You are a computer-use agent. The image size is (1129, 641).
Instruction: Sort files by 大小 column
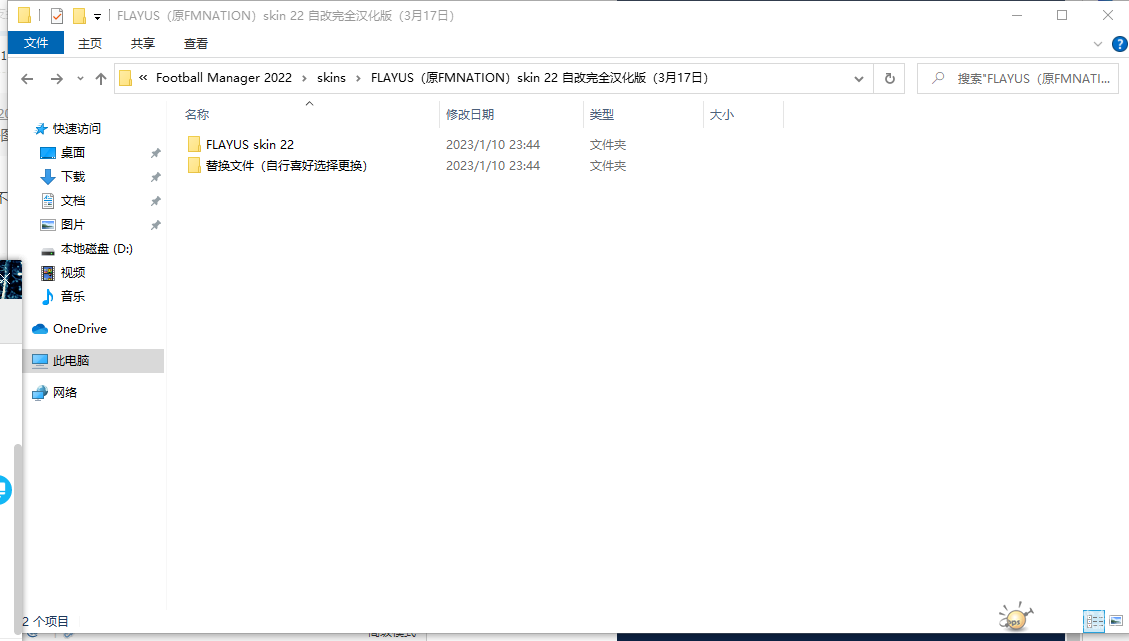tap(722, 115)
